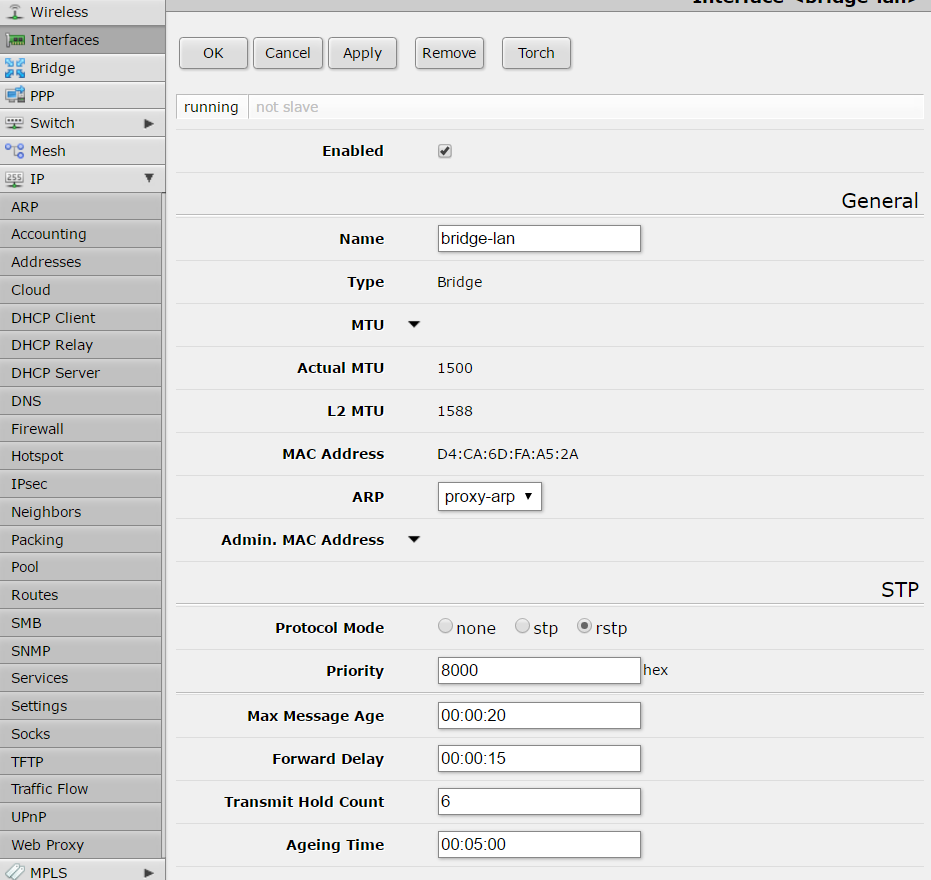The image size is (931, 880).
Task: Toggle the Enabled checkbox
Action: point(445,151)
